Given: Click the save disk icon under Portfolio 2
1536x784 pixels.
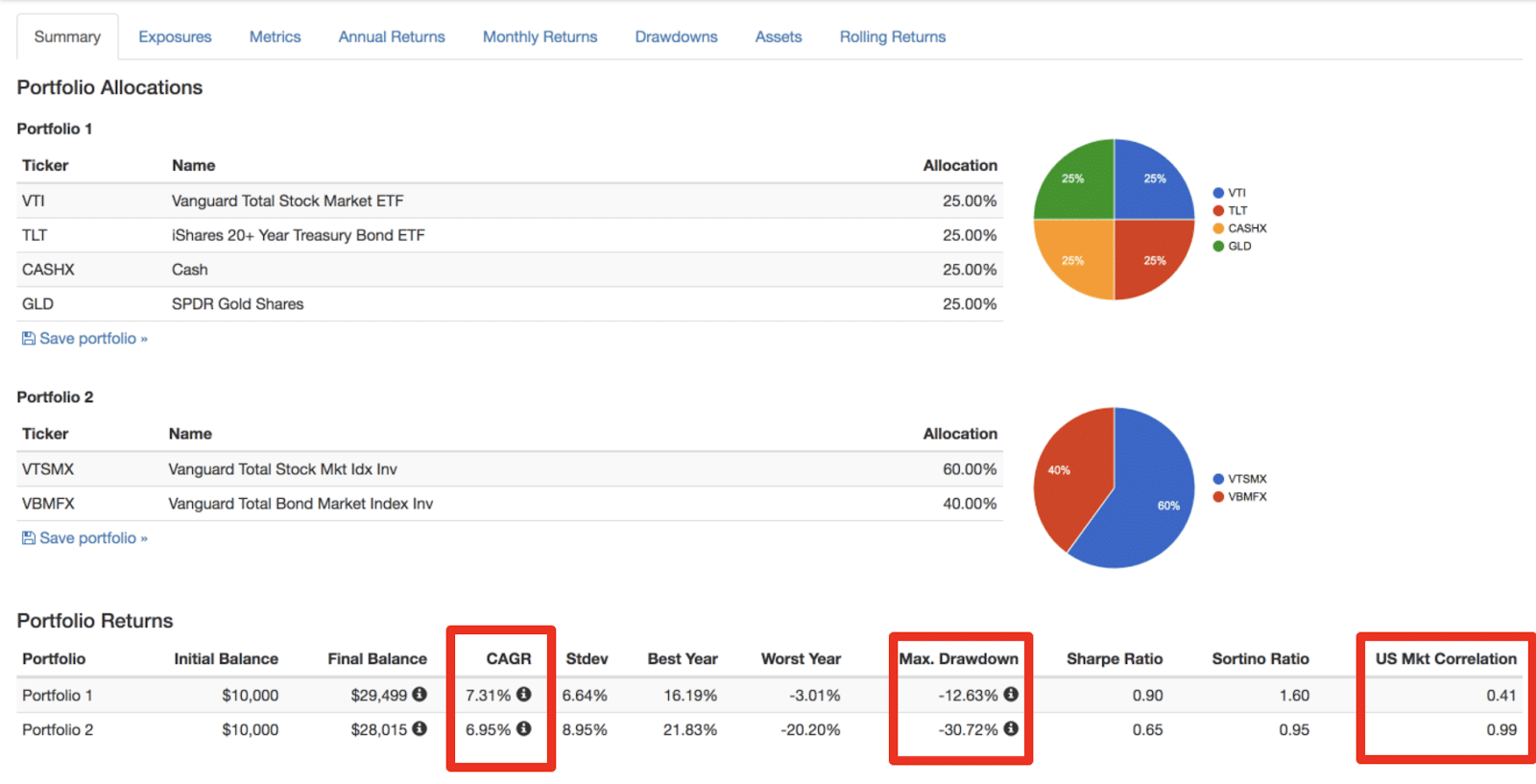Looking at the screenshot, I should 29,537.
